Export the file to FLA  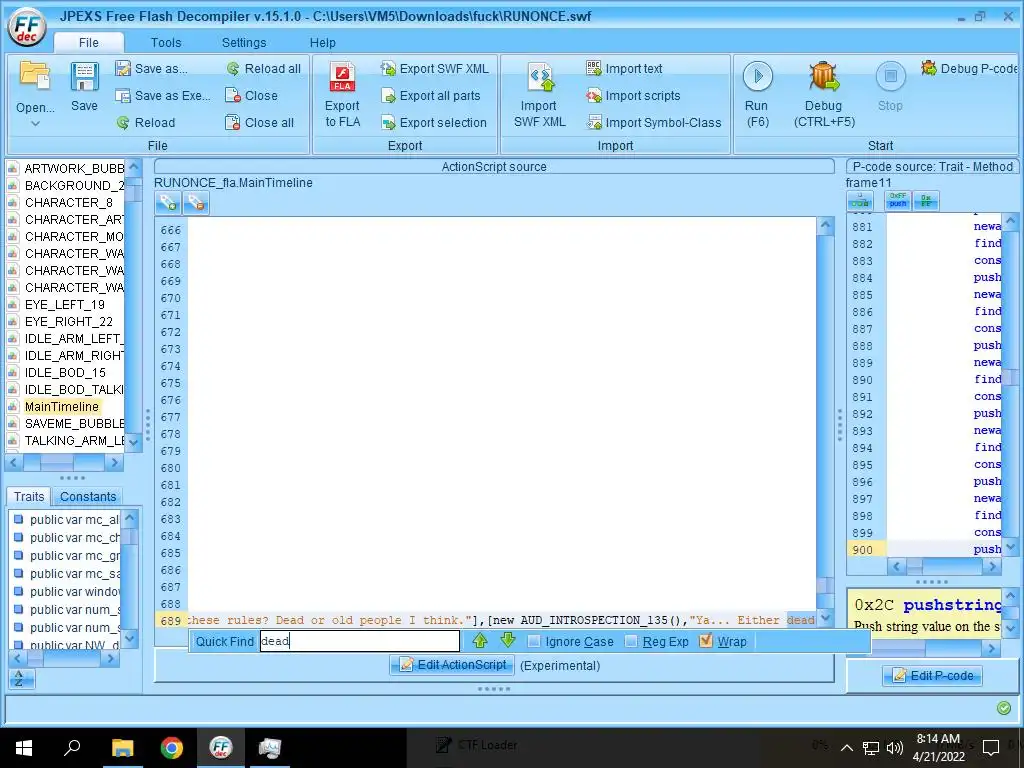coord(342,95)
